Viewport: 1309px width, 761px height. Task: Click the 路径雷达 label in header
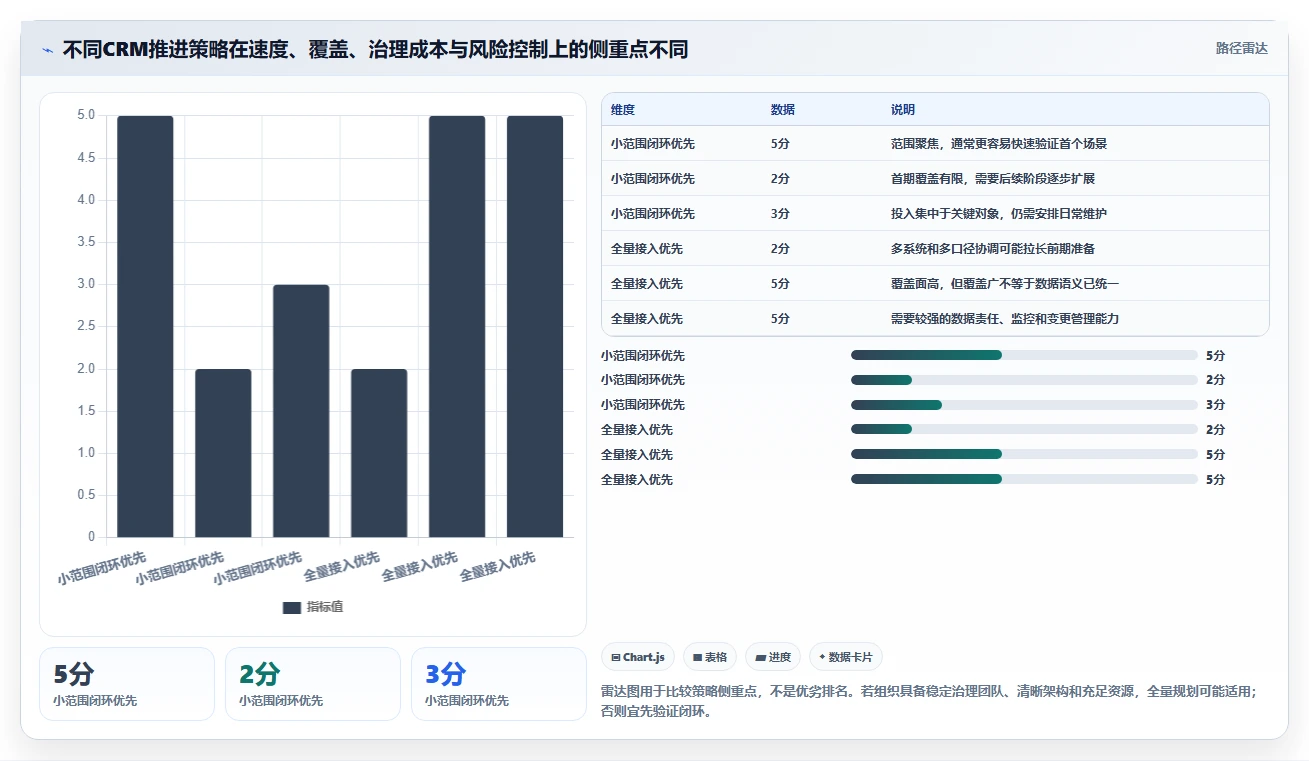(x=1242, y=48)
